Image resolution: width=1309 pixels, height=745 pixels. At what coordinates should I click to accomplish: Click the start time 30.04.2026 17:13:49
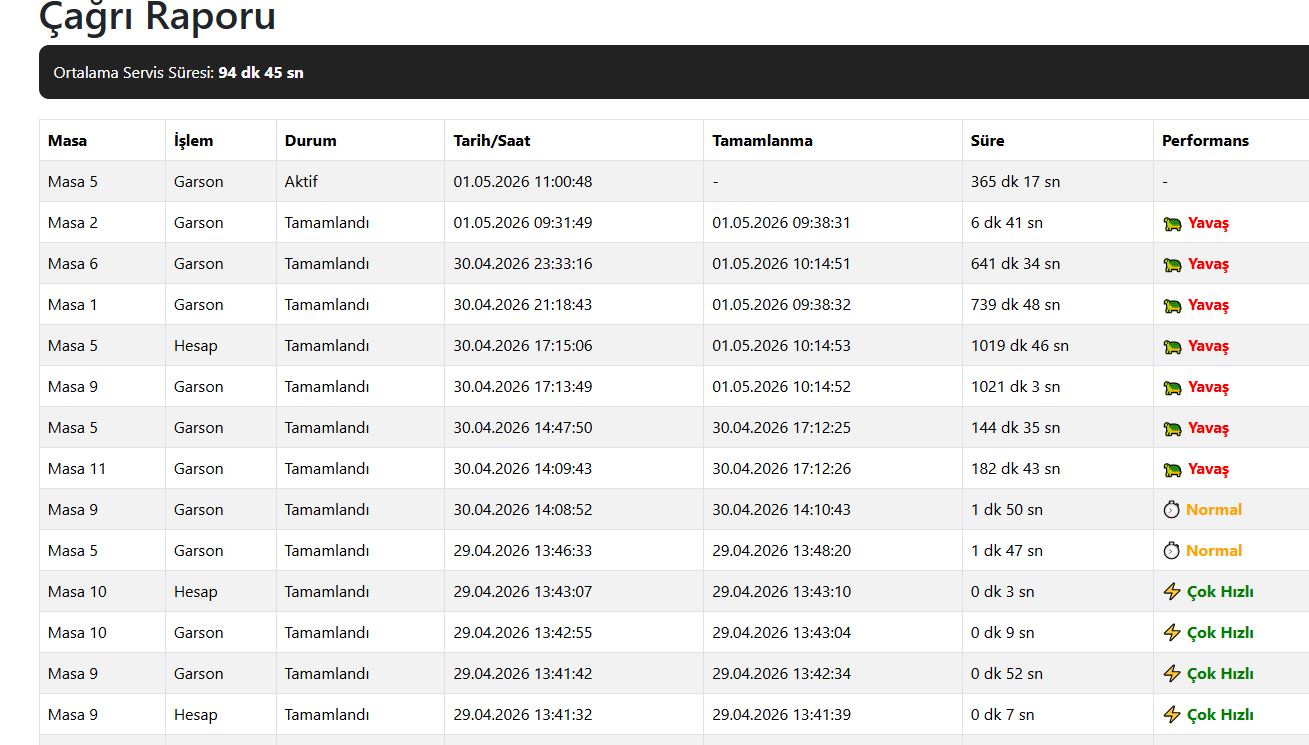pos(522,387)
